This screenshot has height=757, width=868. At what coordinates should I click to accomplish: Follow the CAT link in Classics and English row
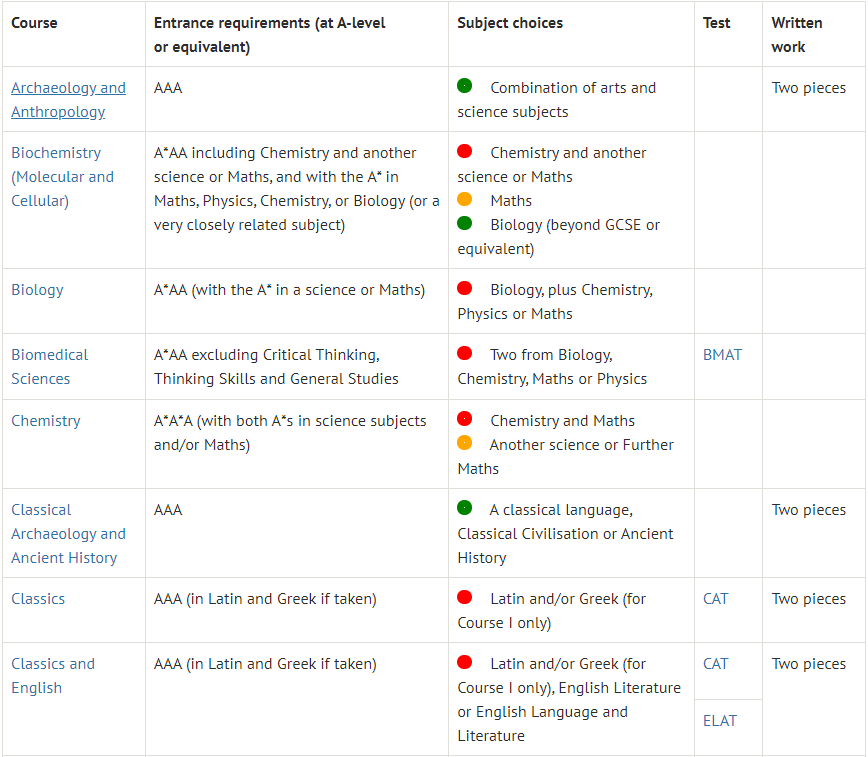[715, 663]
